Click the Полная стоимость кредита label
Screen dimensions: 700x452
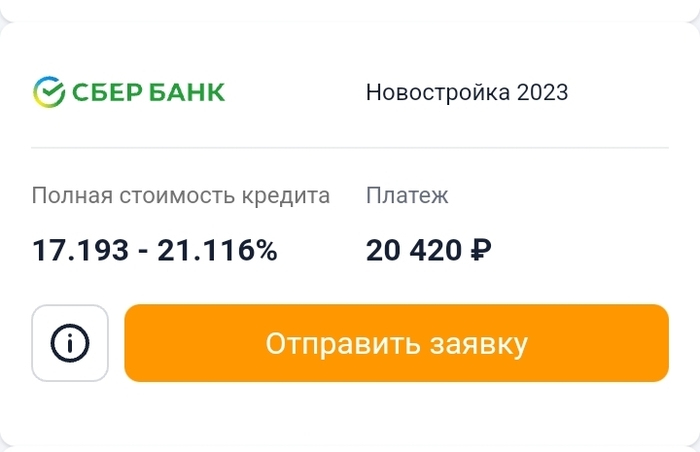point(181,195)
